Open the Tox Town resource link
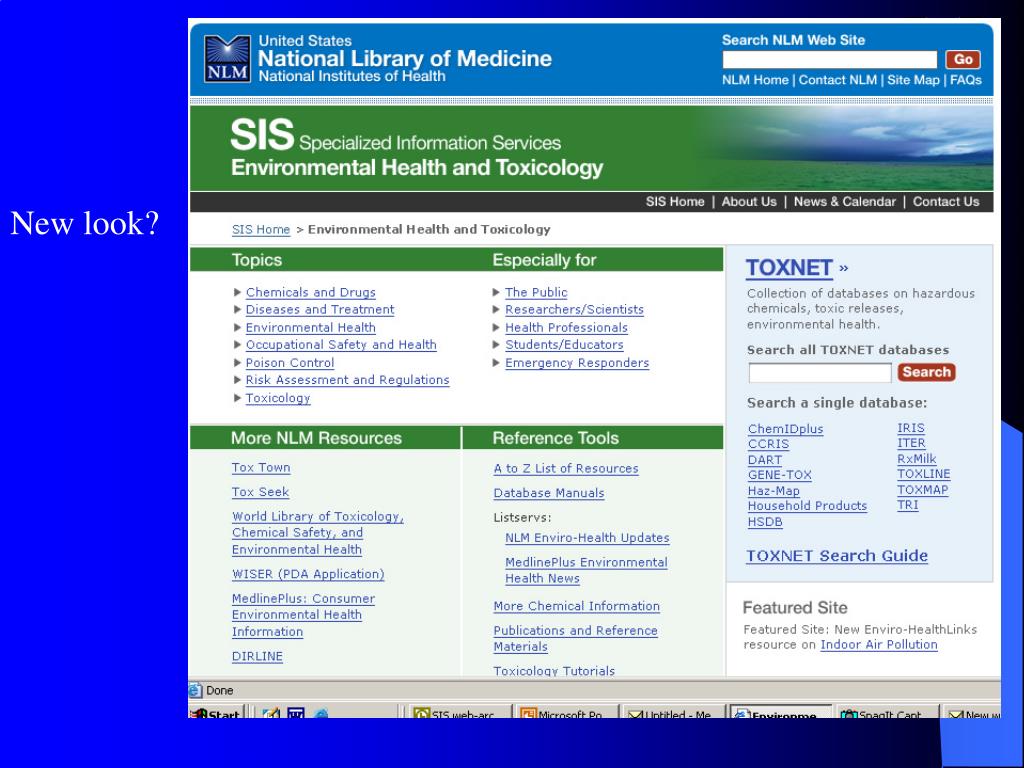Viewport: 1024px width, 768px height. point(261,468)
